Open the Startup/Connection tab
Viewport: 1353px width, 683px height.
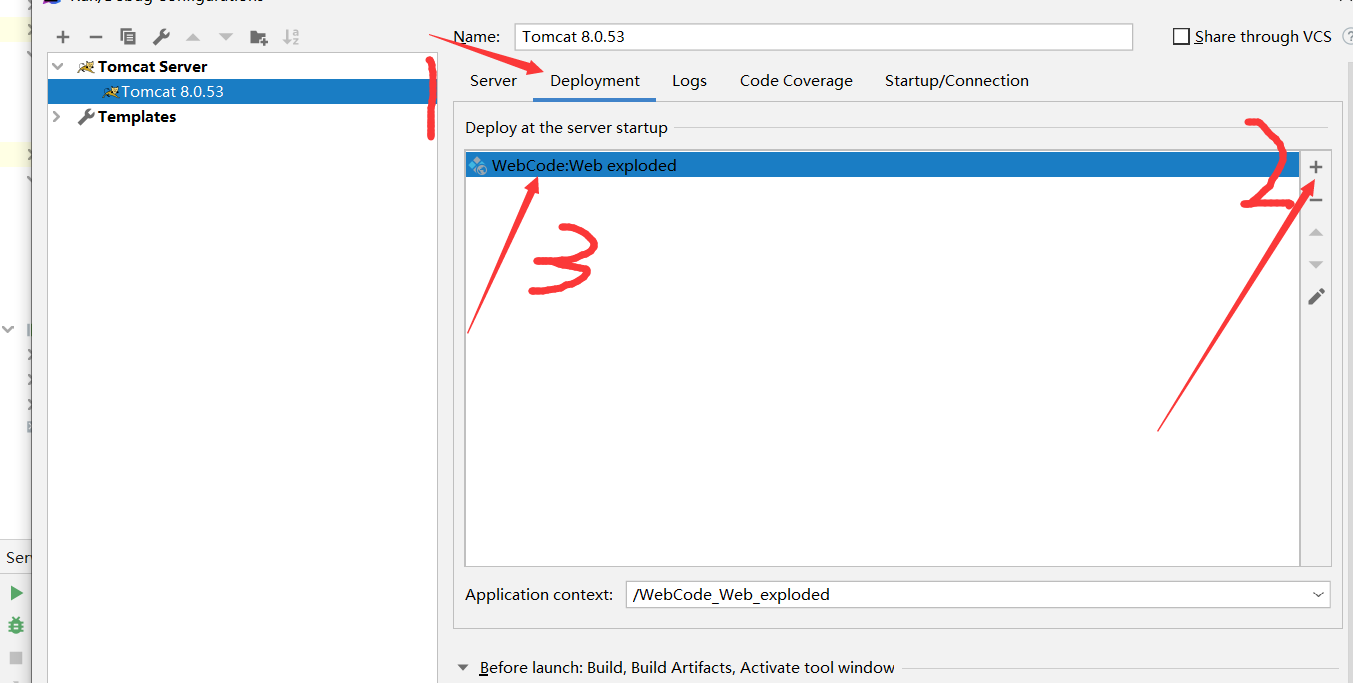(957, 81)
